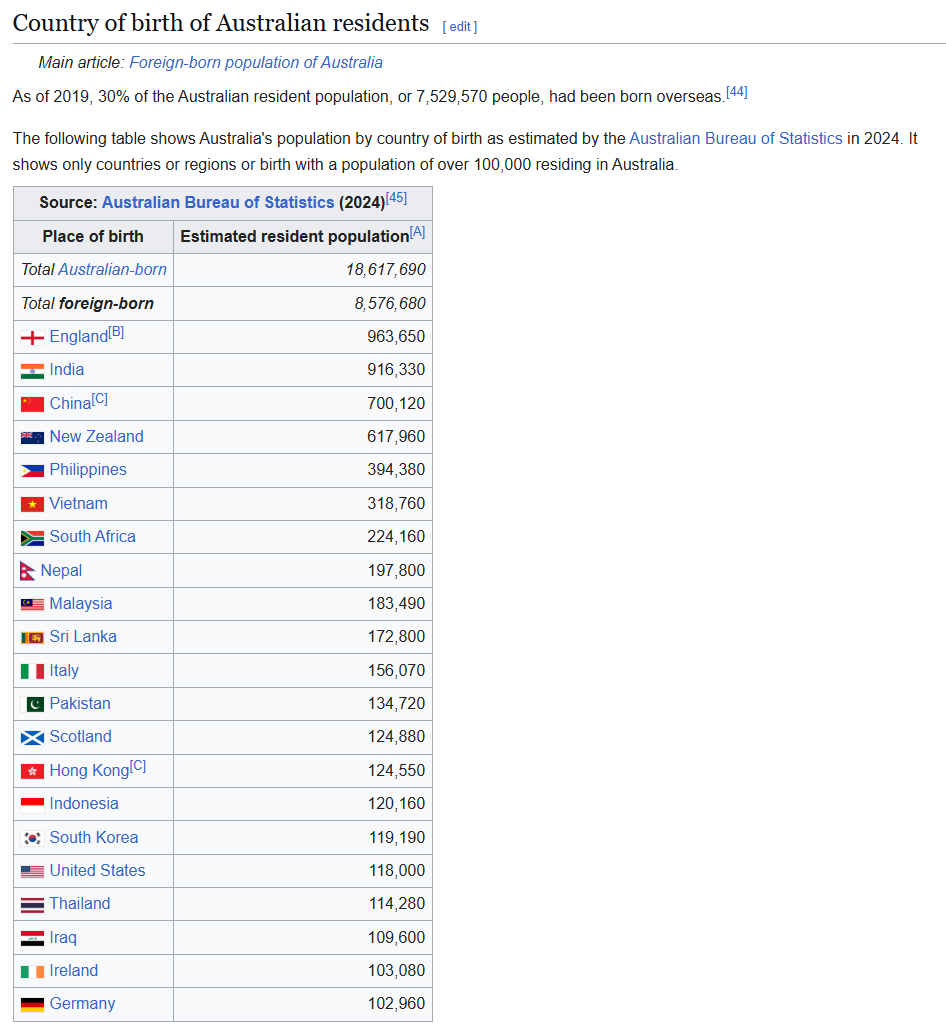Click the Pakistan flag icon
Image resolution: width=946 pixels, height=1032 pixels.
tap(32, 704)
